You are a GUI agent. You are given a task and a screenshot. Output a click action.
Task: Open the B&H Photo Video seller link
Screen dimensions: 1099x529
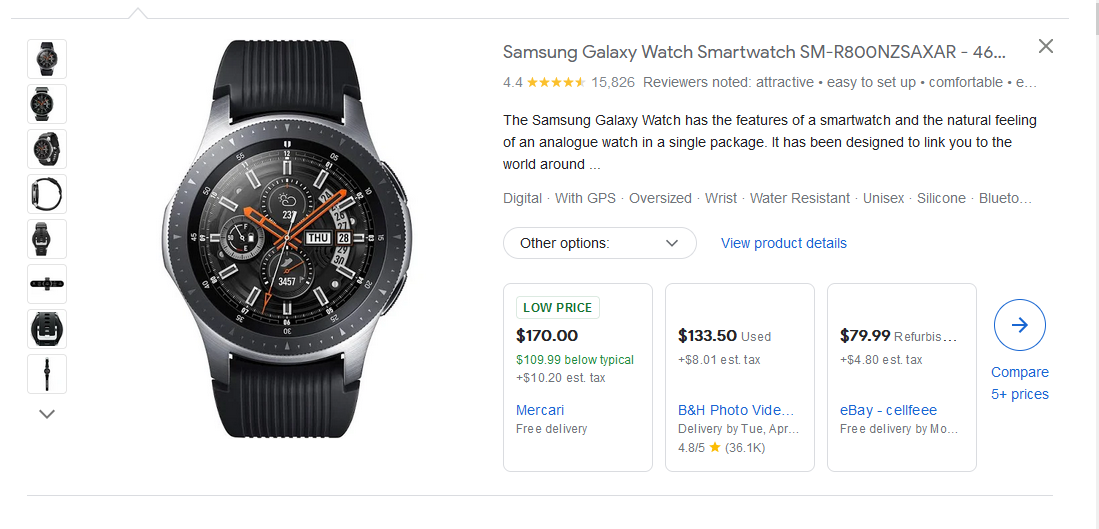pyautogui.click(x=736, y=410)
